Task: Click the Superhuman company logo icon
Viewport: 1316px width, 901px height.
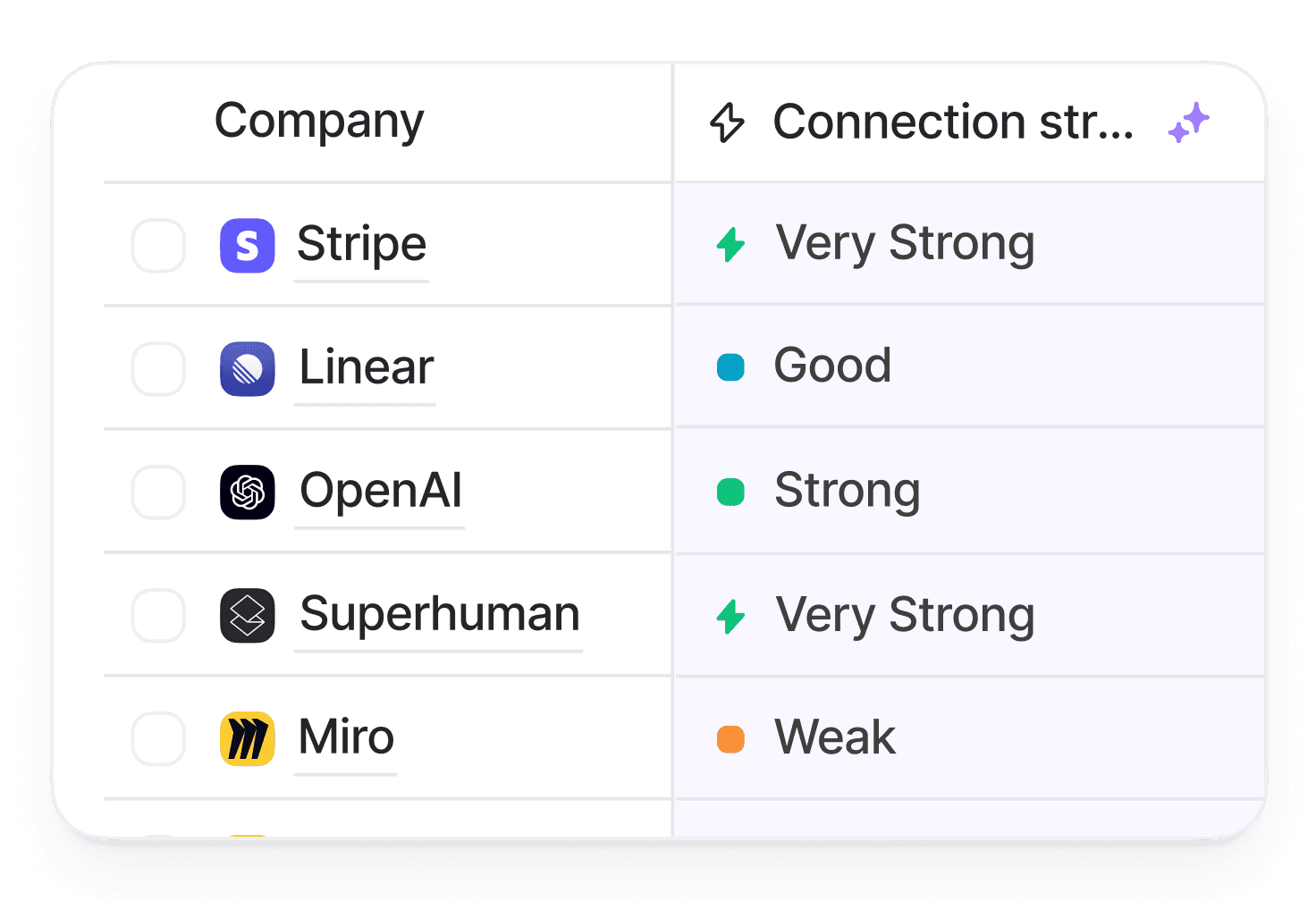Action: [x=247, y=615]
